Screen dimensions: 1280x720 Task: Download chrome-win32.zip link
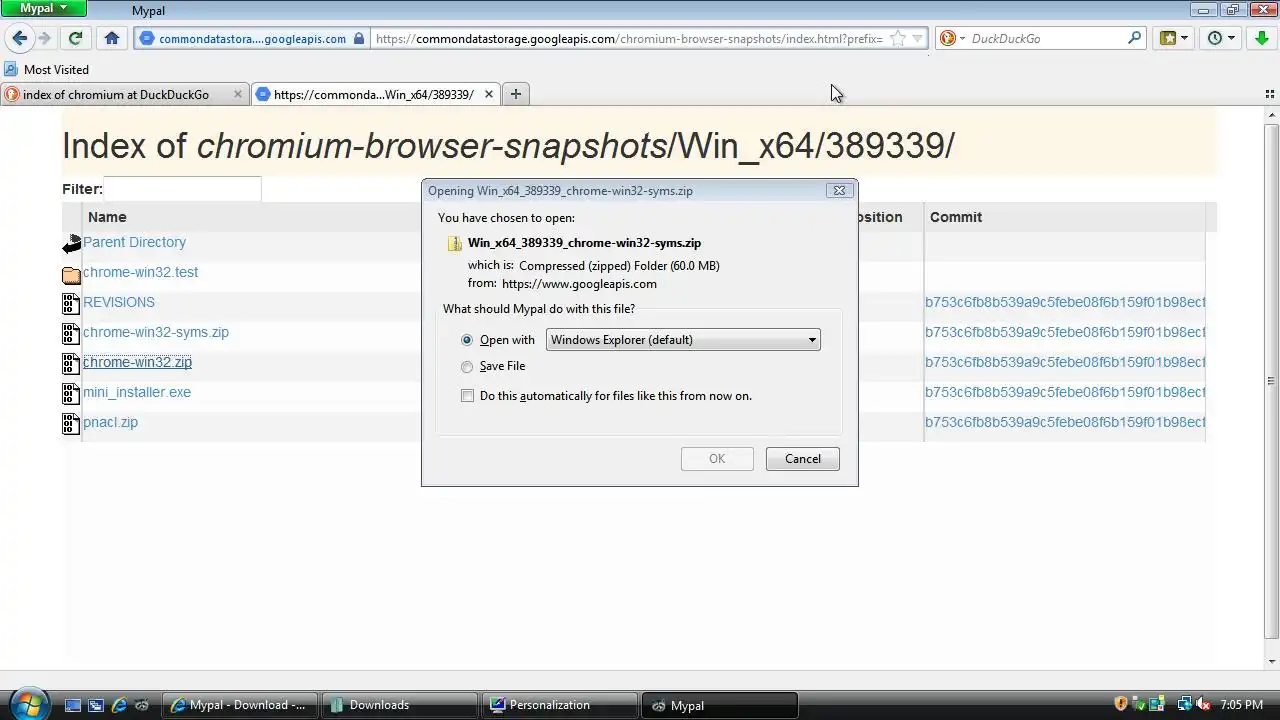coord(137,362)
